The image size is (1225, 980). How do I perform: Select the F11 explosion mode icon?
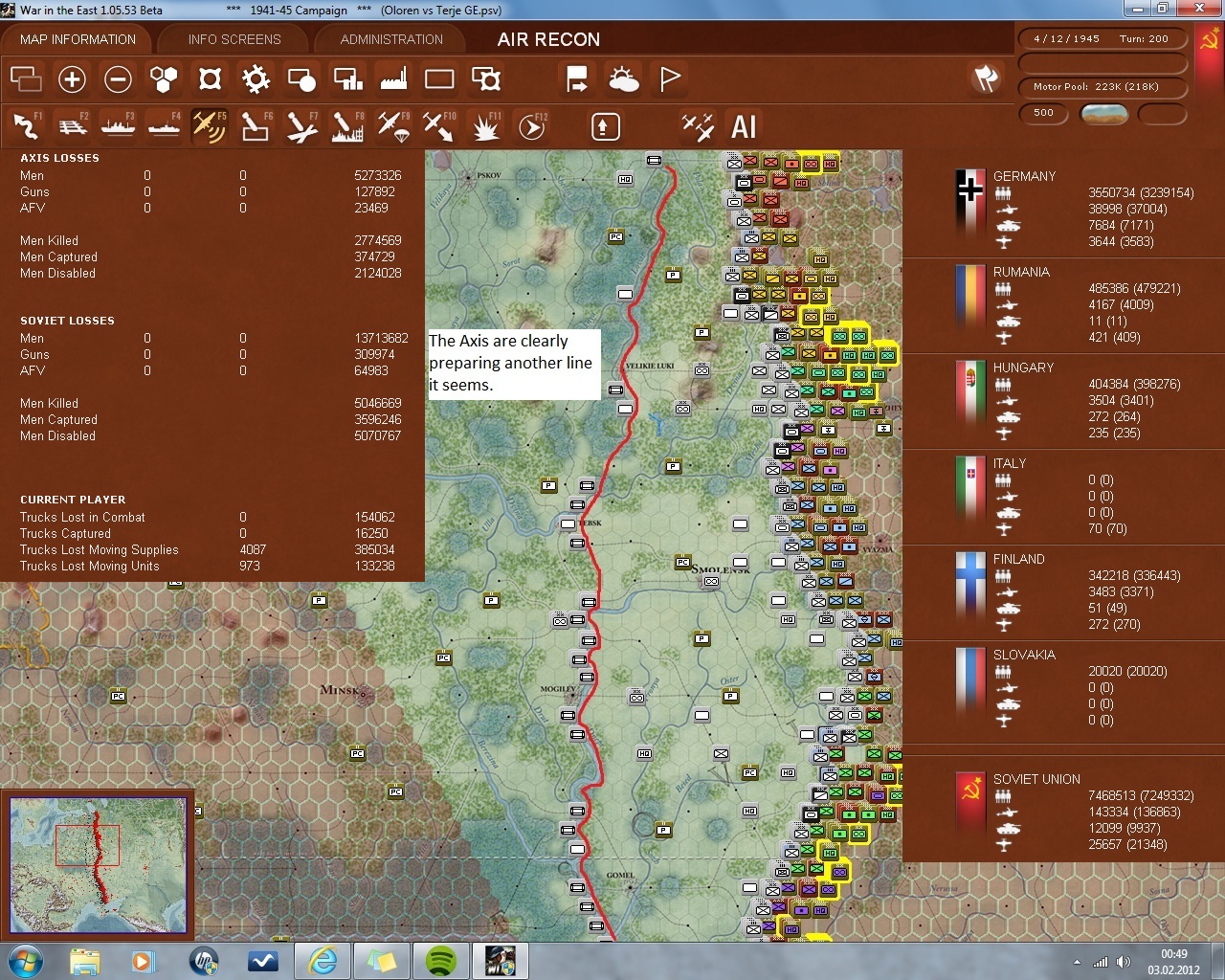486,126
